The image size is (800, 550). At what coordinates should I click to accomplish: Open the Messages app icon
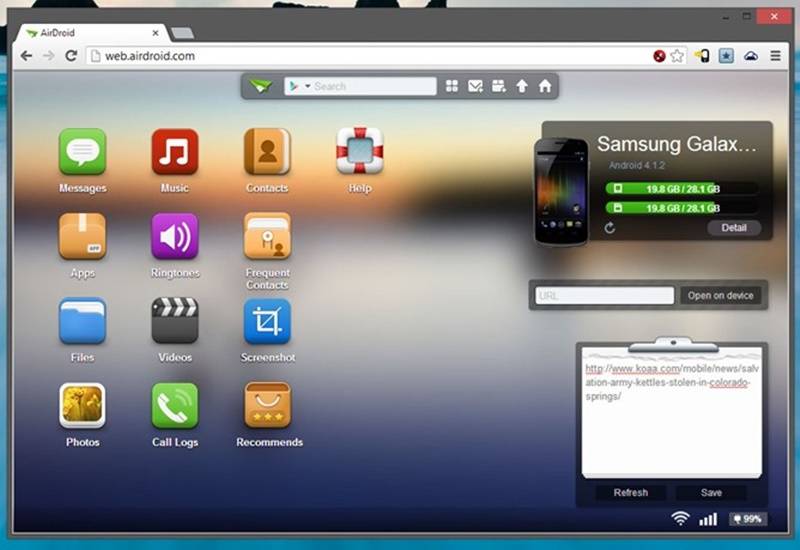point(82,152)
